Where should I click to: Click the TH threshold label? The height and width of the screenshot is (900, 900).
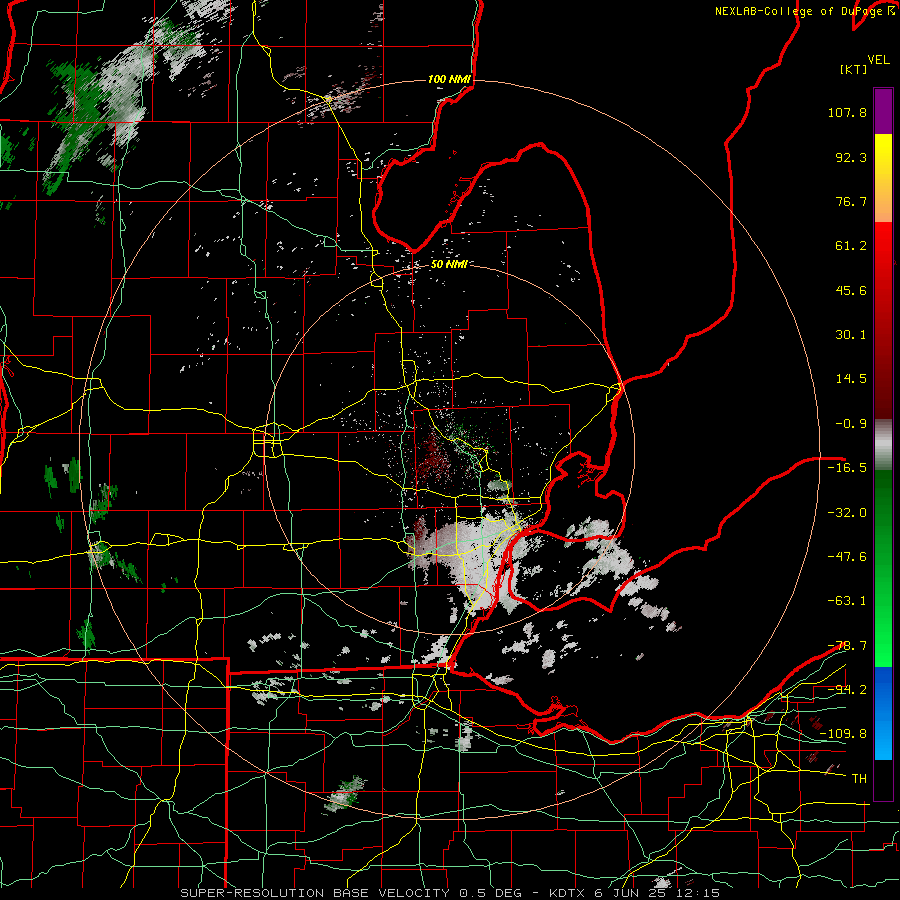859,779
